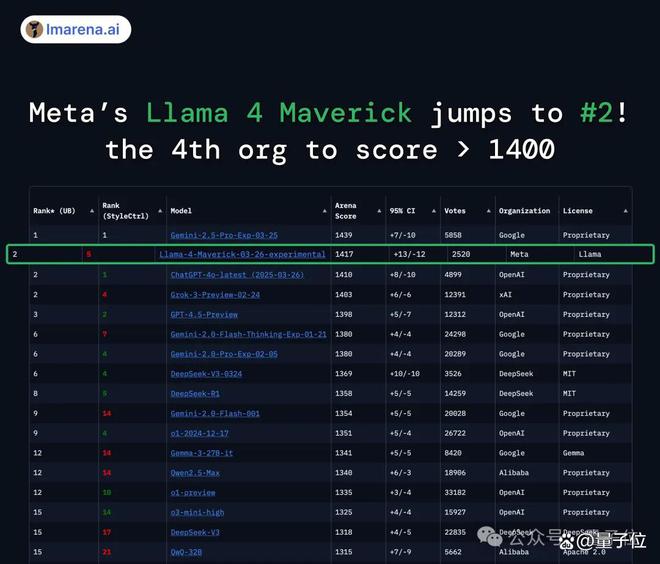Screen dimensions: 660x564
Task: Select Proprietary license in Gemini-2.5-Pro row
Action: click(586, 235)
